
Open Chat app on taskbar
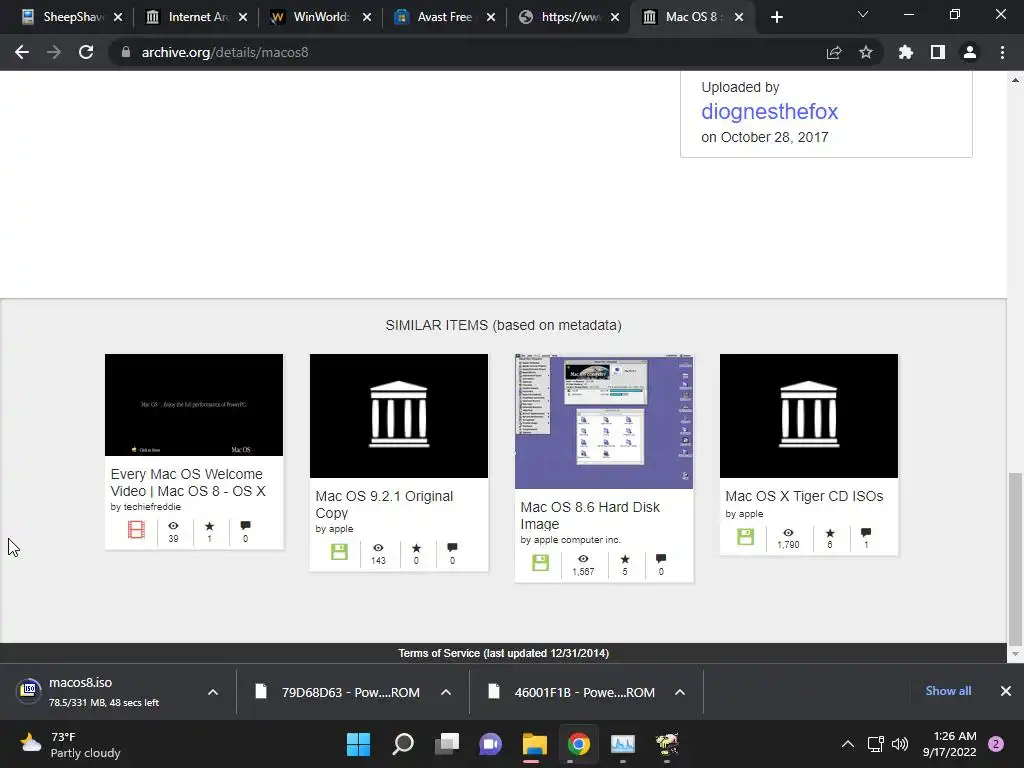[x=490, y=744]
